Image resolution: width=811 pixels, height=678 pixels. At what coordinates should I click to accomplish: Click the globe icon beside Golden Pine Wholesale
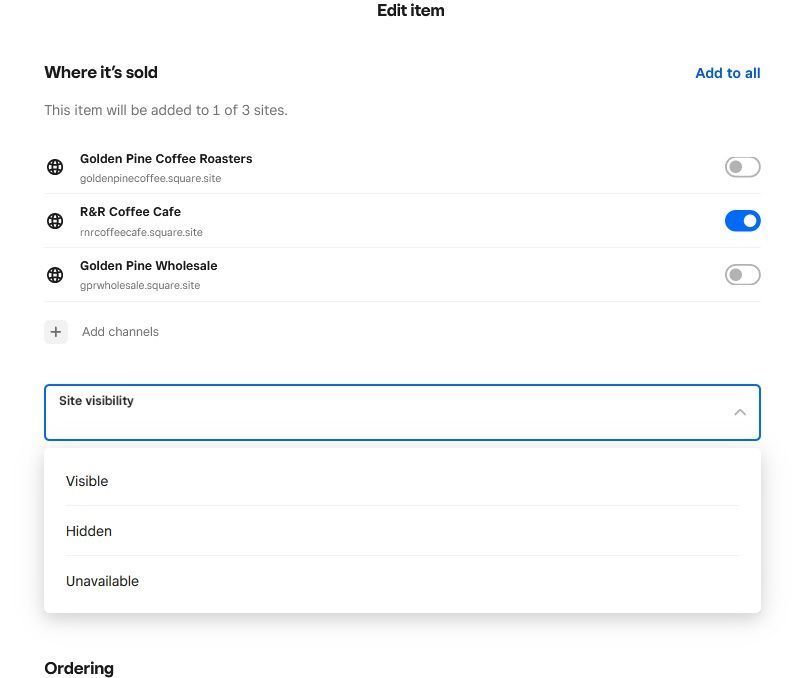[x=56, y=275]
